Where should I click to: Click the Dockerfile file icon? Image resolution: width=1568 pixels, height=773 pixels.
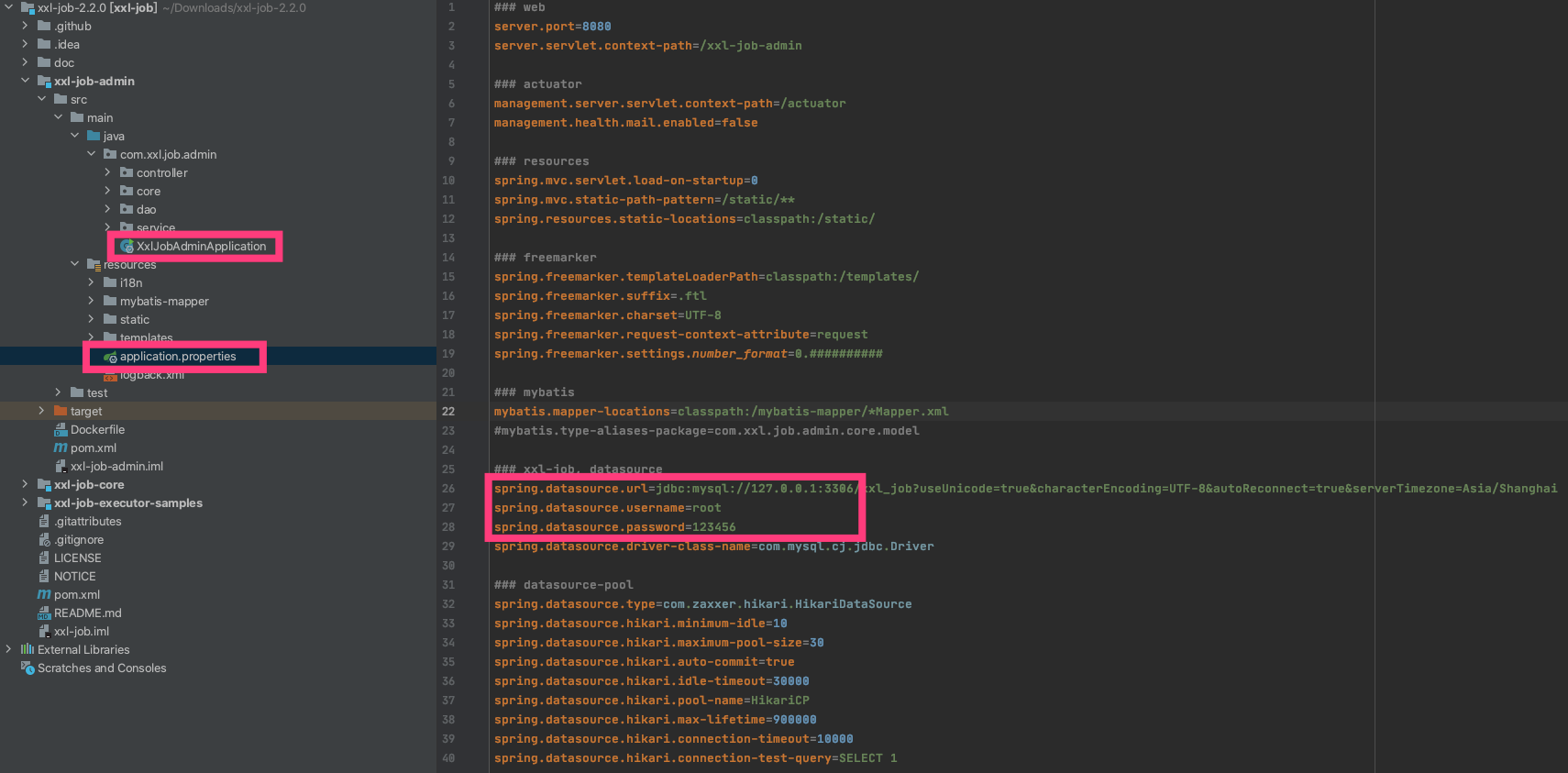pyautogui.click(x=61, y=429)
